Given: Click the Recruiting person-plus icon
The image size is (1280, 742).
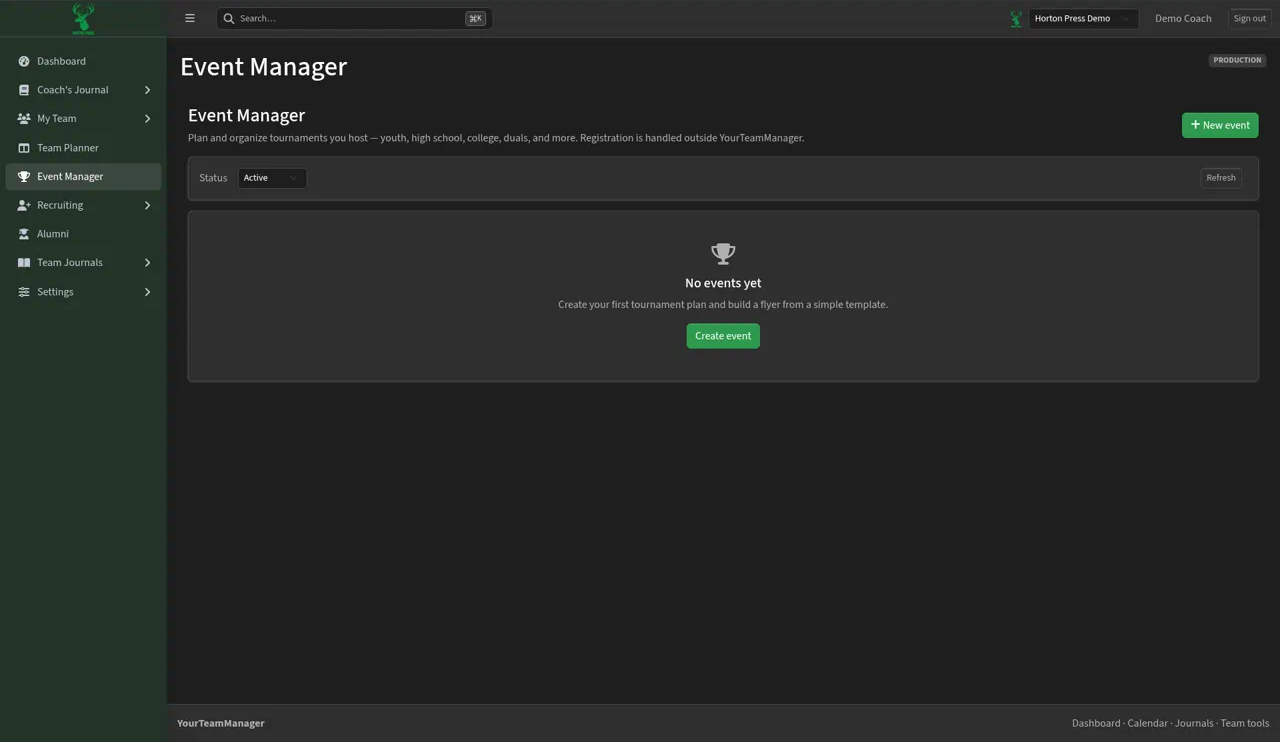Looking at the screenshot, I should pos(24,205).
